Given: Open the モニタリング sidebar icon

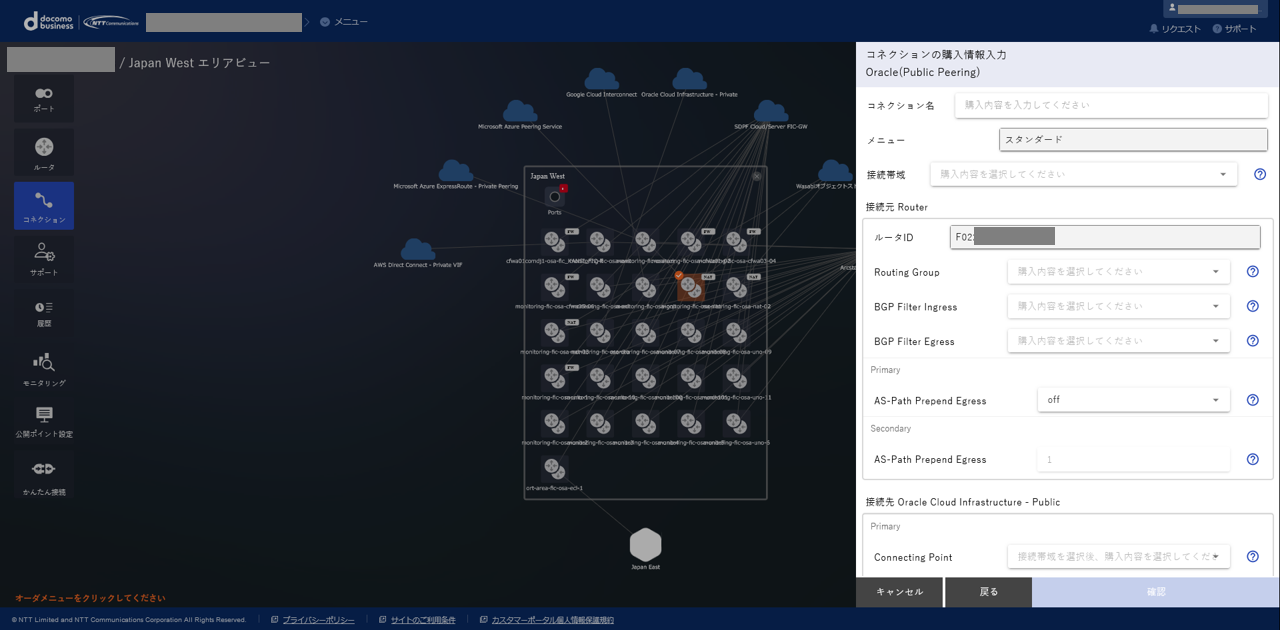Looking at the screenshot, I should click(x=44, y=367).
